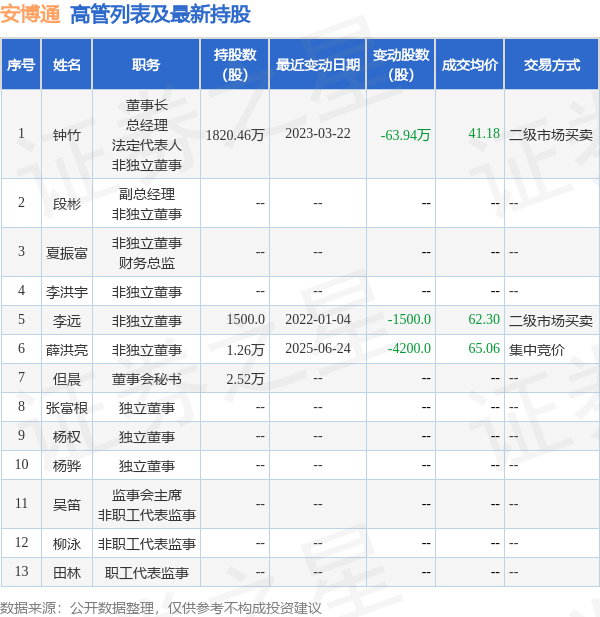
Task: Click the 交易方式 column header
Action: pyautogui.click(x=552, y=65)
